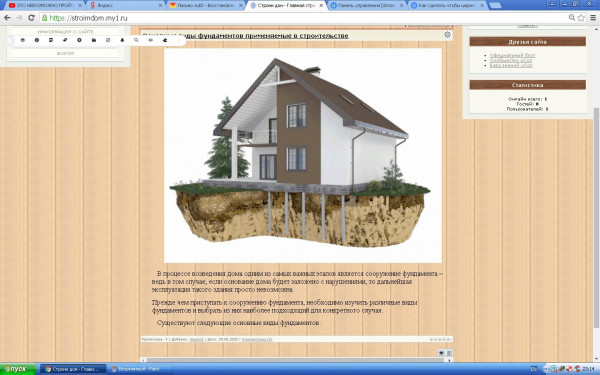Viewport: 600px width, 375px height.
Task: Click the browser reload button
Action: [31, 18]
